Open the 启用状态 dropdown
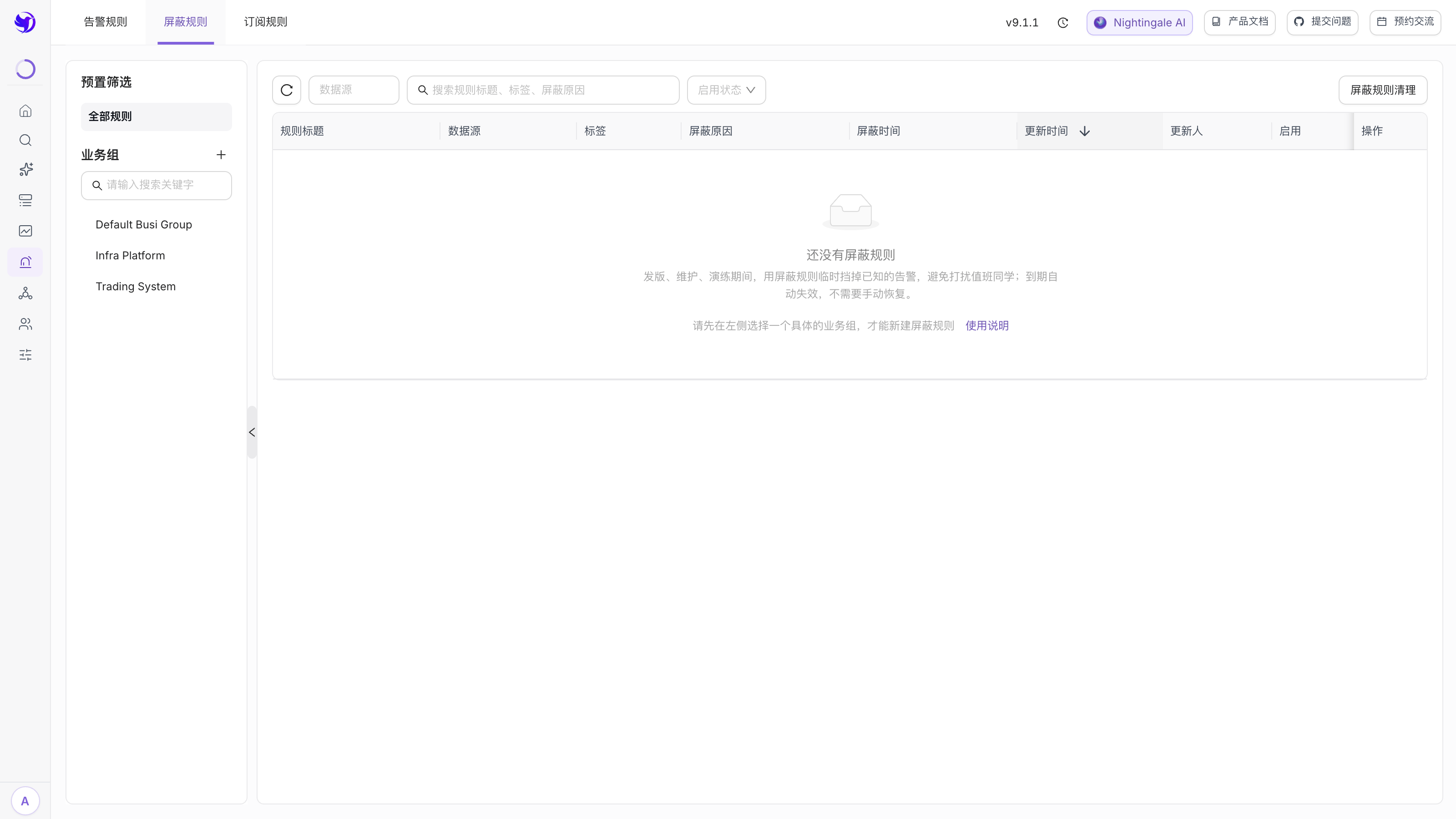Screen dimensions: 1456x819 (726, 90)
